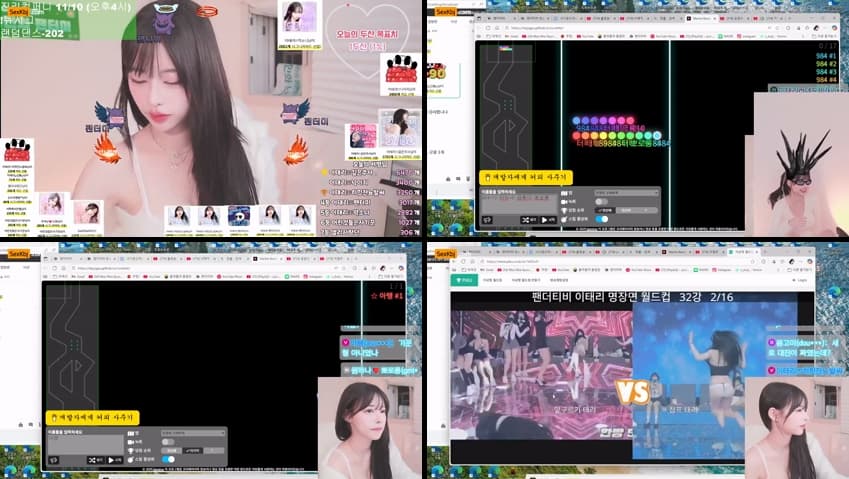Start the race with play button in rainbow marbles frame

tap(548, 220)
